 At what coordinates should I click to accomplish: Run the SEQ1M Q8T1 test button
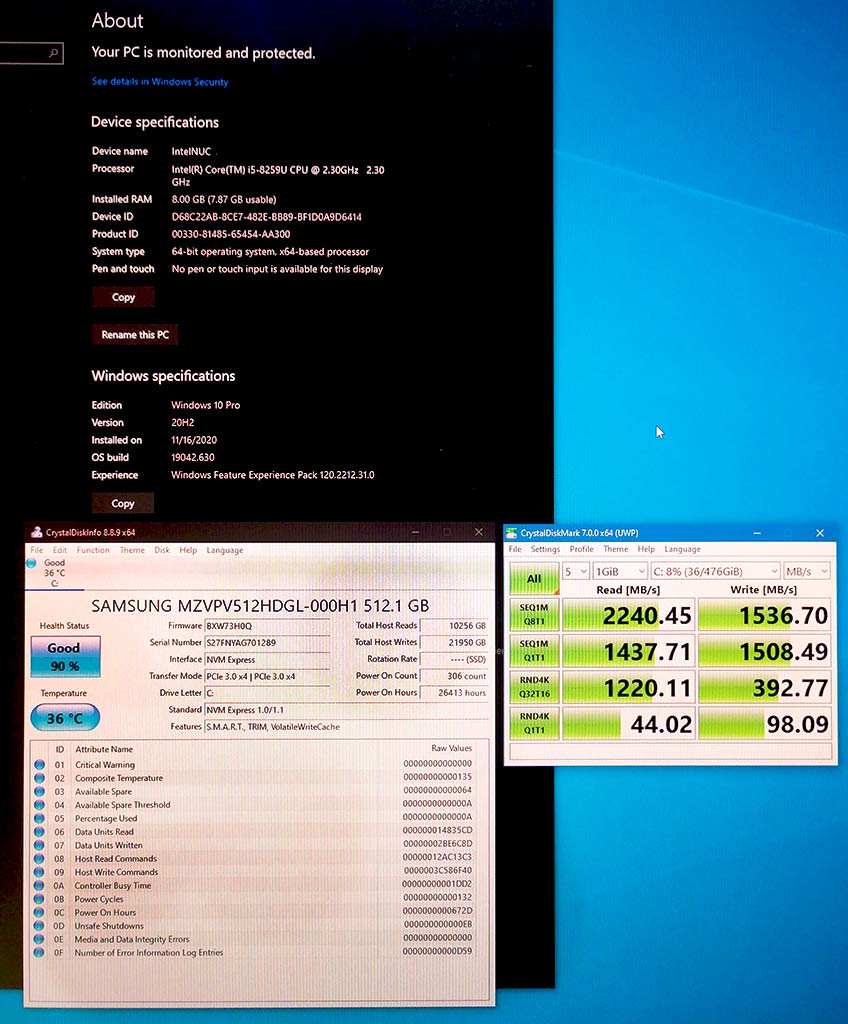coord(533,614)
